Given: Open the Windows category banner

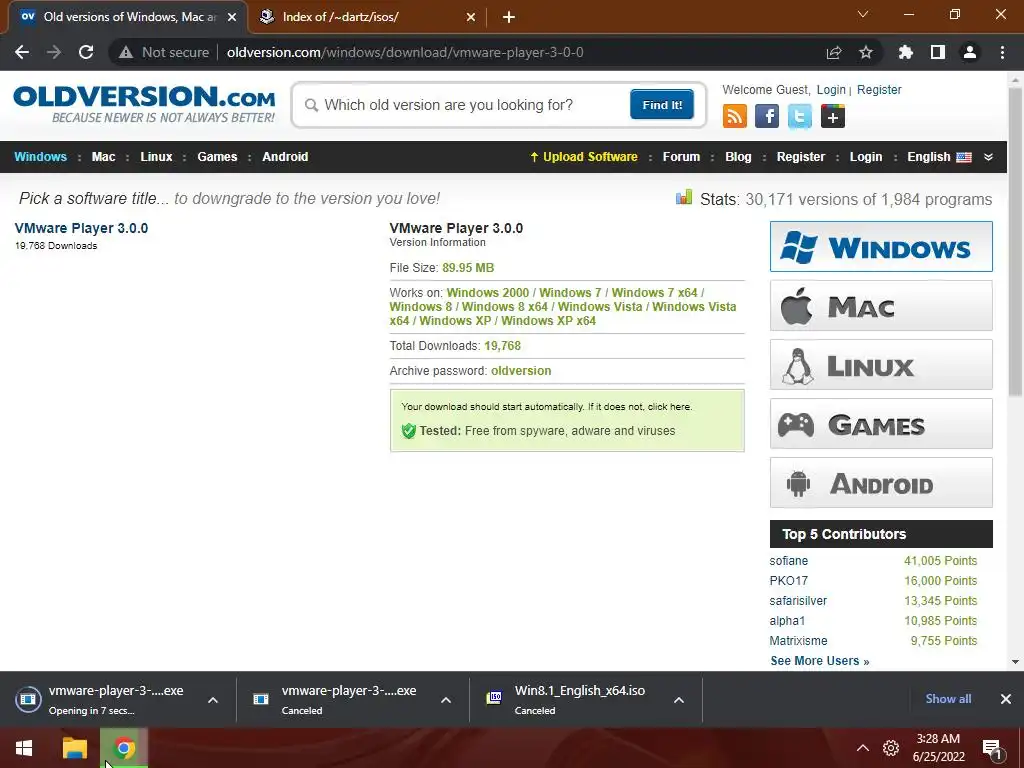Looking at the screenshot, I should (x=881, y=246).
